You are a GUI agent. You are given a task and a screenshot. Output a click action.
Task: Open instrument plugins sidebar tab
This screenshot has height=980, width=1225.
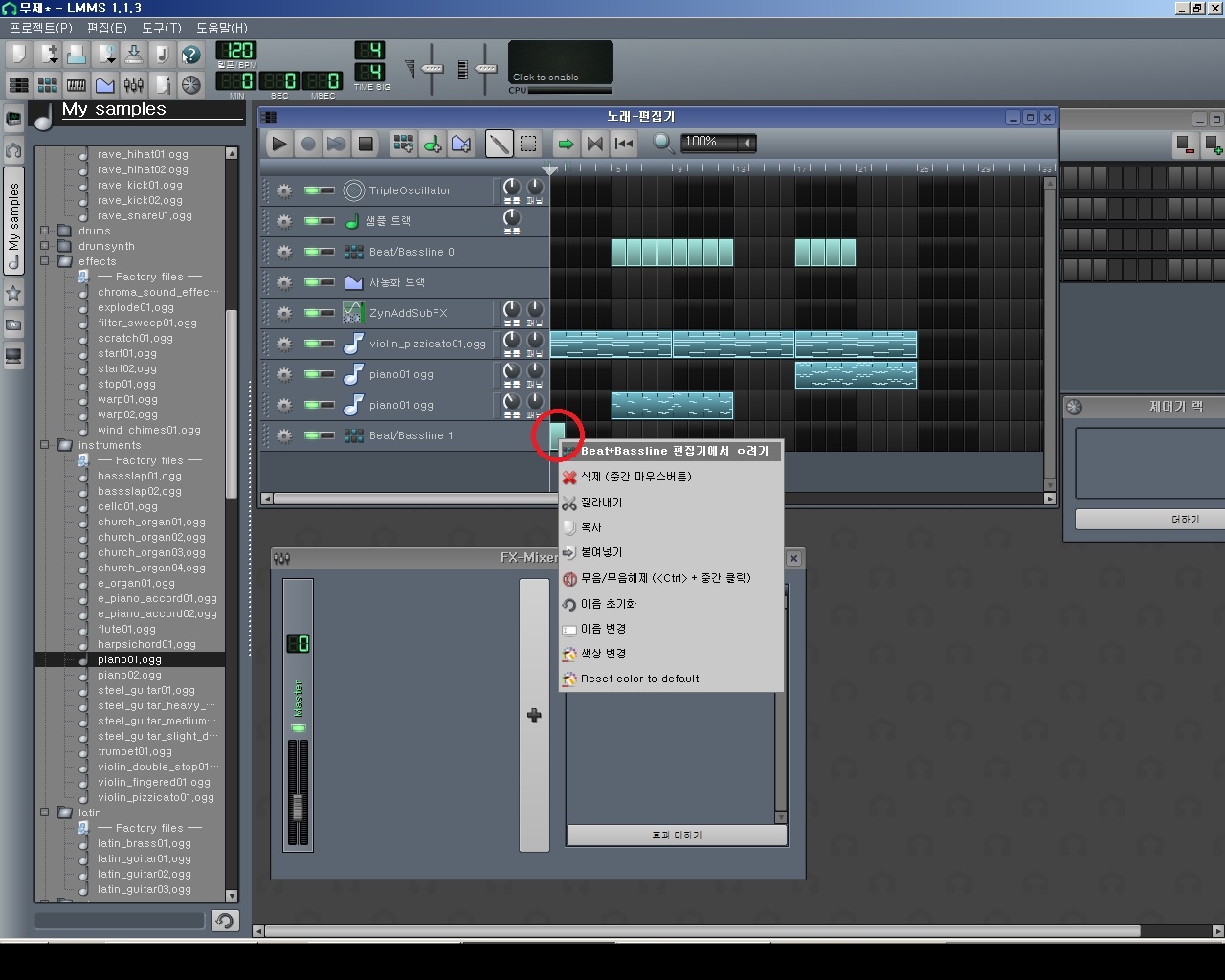click(13, 120)
